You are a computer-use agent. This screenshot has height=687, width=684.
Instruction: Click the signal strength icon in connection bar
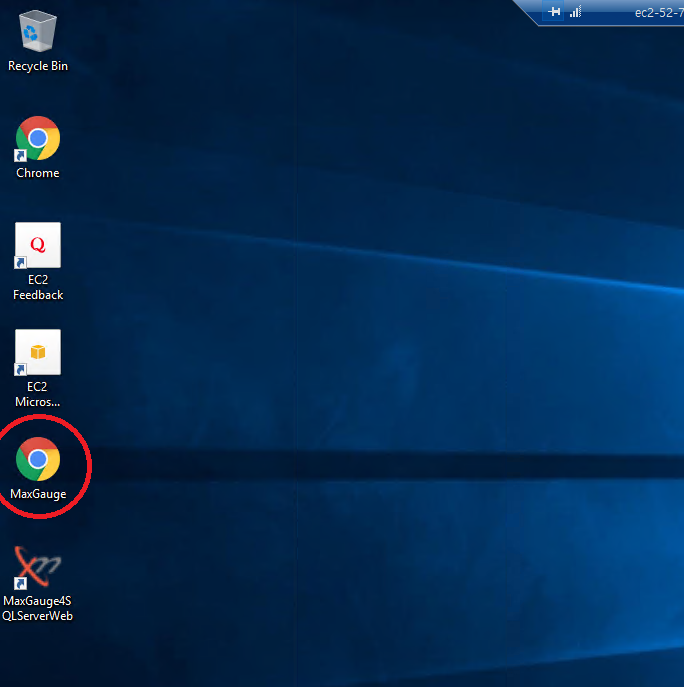(x=575, y=12)
